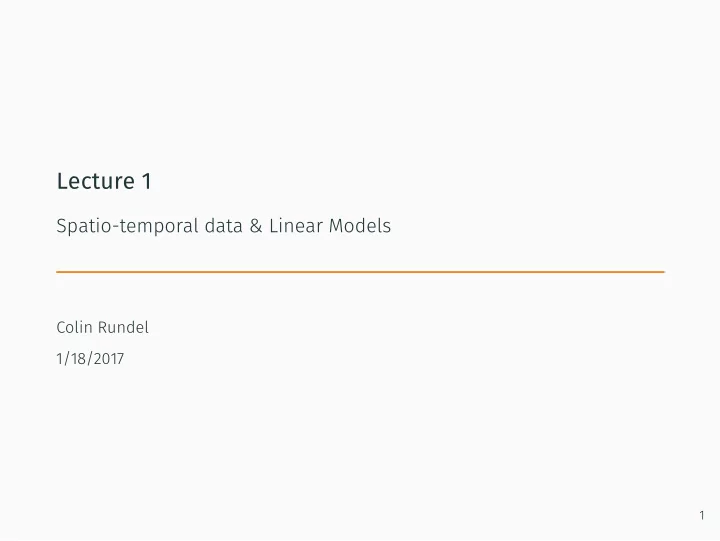Click the year 2017 in the date
Image resolution: width=720 pixels, height=541 pixels.
(x=108, y=359)
